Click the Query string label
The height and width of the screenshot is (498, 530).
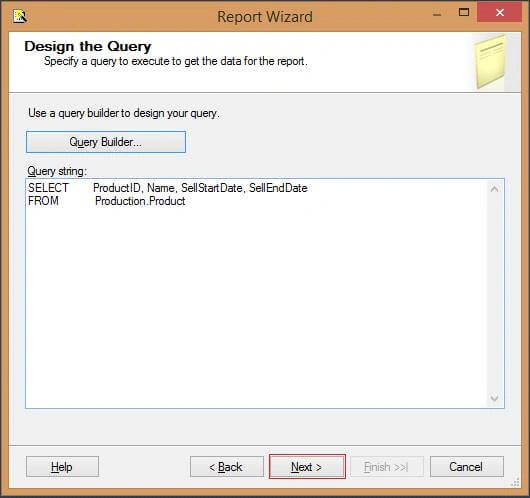(57, 171)
